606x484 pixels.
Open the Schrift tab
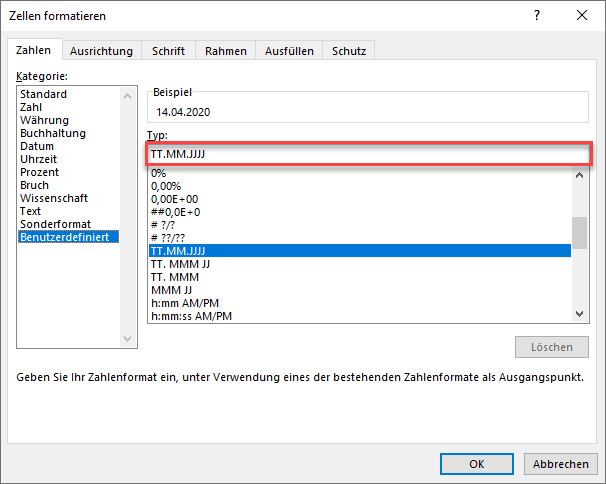coord(168,51)
